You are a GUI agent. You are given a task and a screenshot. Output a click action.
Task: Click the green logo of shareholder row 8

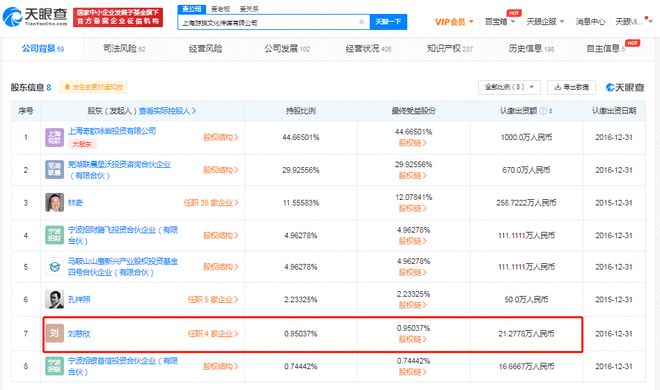54,366
